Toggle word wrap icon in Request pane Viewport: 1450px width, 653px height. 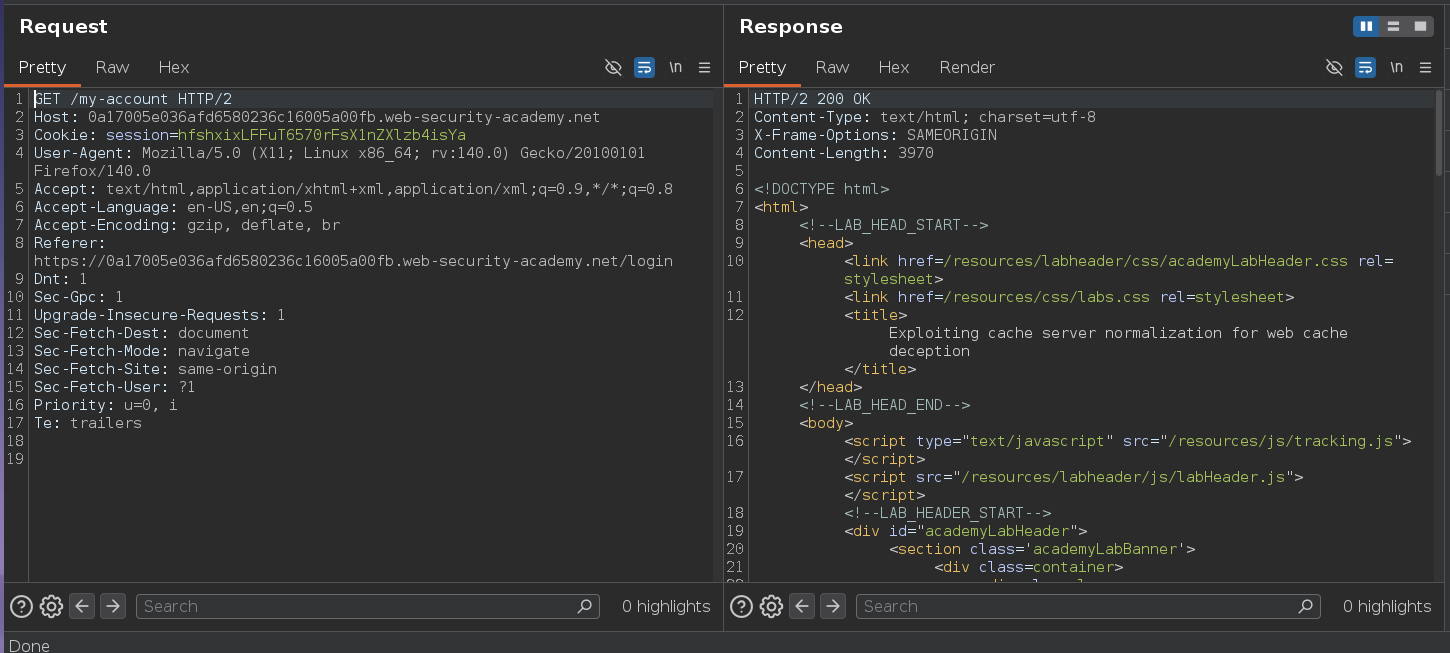pos(644,67)
